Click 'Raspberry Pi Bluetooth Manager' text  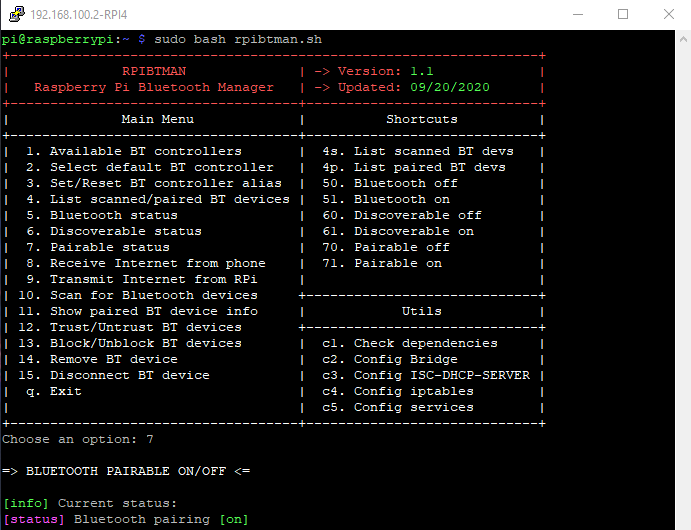coord(154,87)
